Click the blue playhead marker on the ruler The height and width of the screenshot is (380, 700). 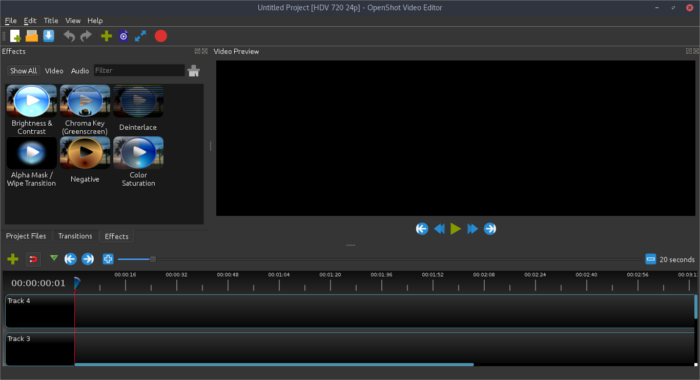pos(77,283)
